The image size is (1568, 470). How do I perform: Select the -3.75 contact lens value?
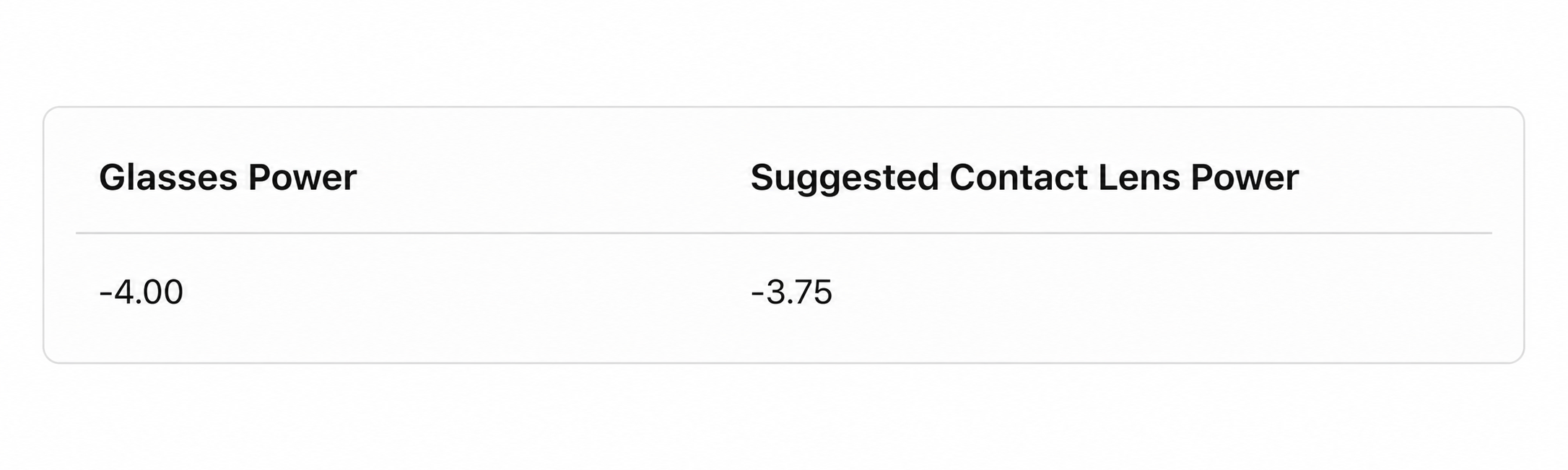791,292
